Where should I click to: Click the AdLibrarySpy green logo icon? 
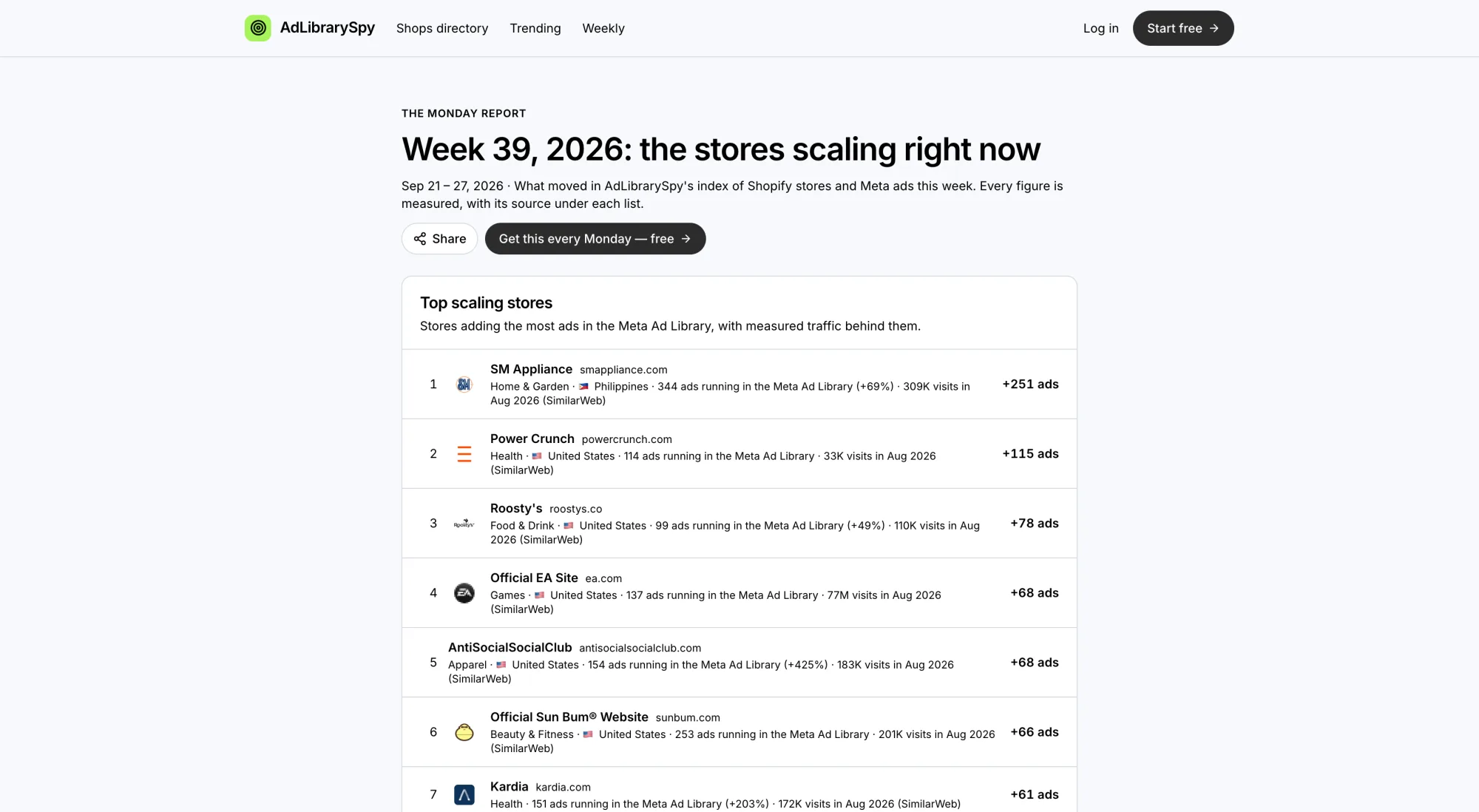point(257,28)
